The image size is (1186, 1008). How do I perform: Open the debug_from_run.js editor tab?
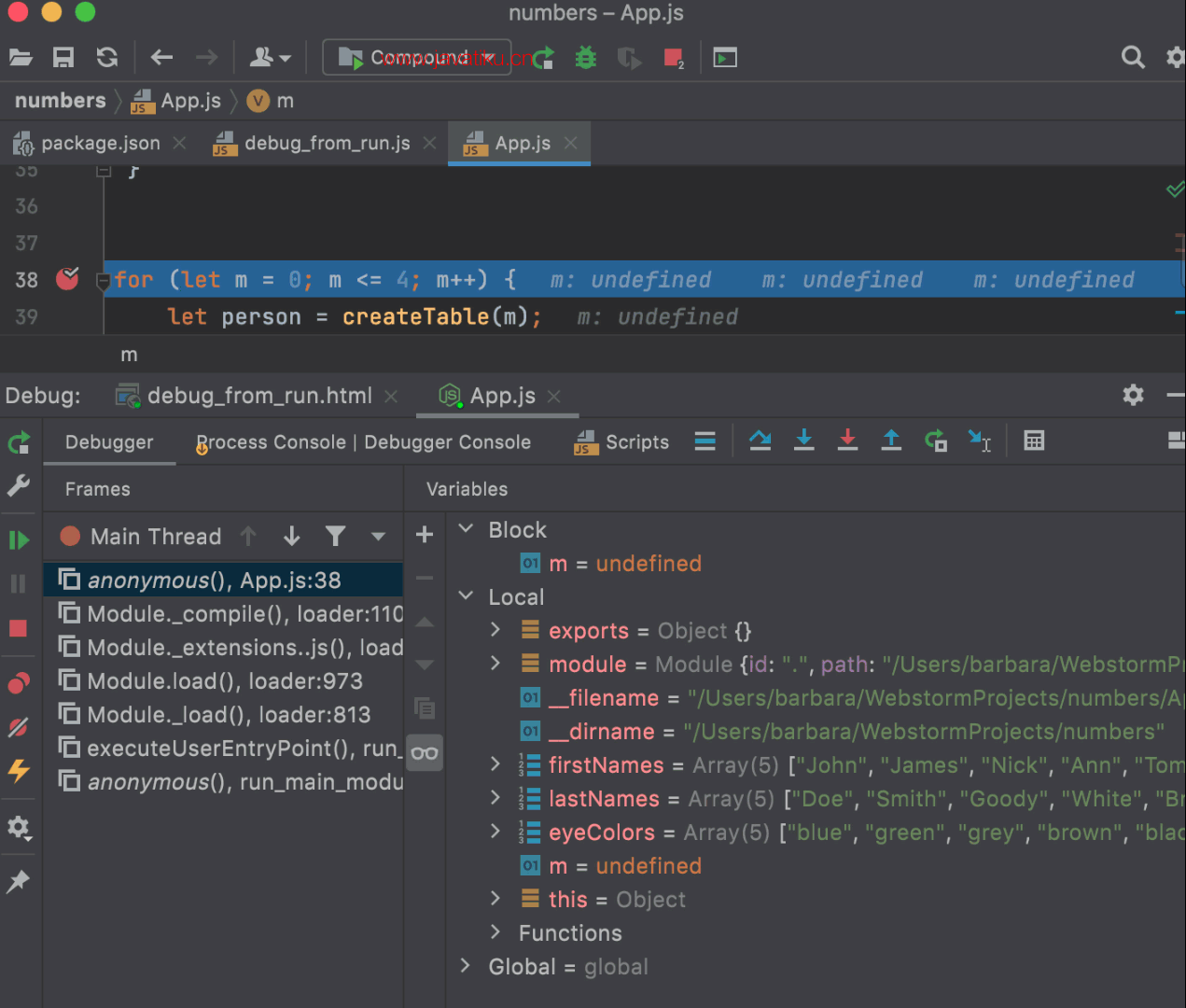327,144
